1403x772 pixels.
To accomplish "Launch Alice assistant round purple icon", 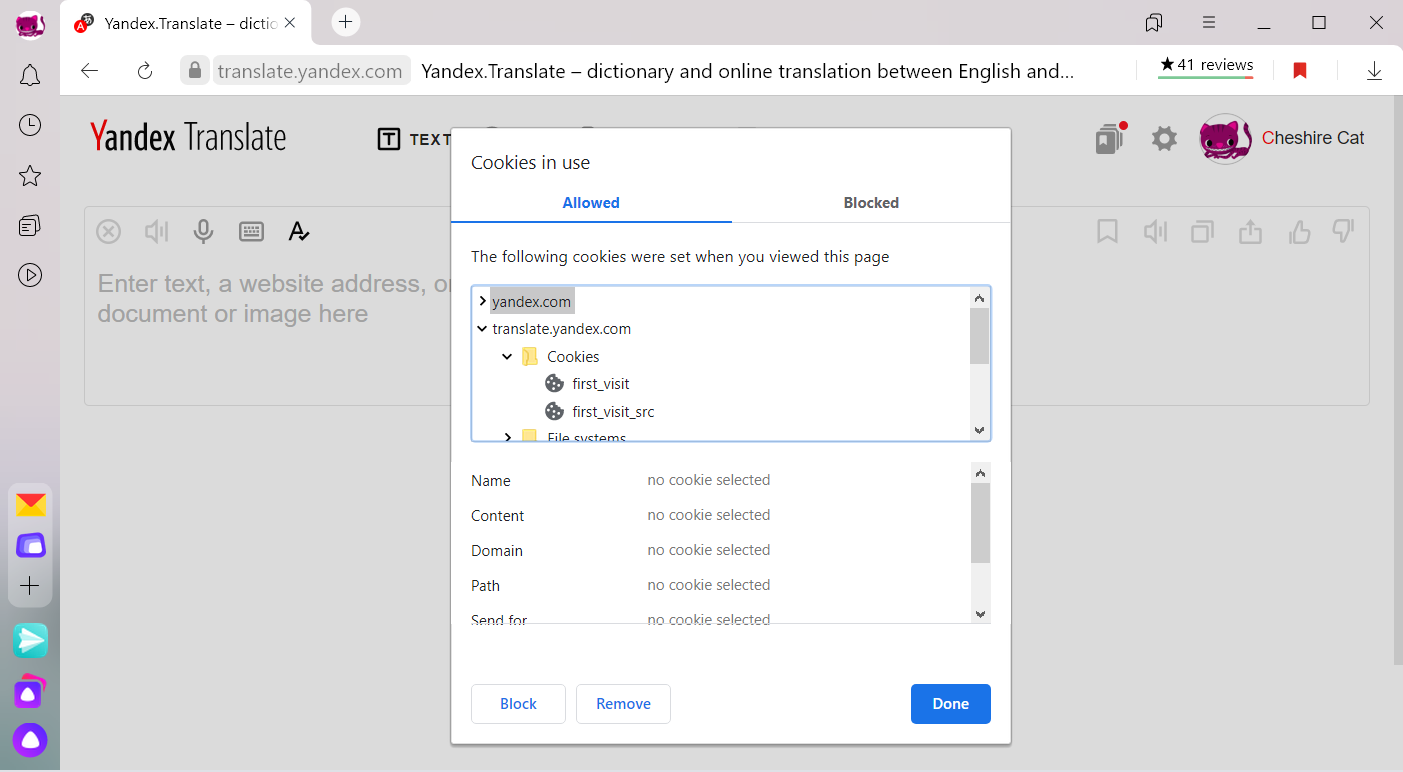I will pos(30,740).
